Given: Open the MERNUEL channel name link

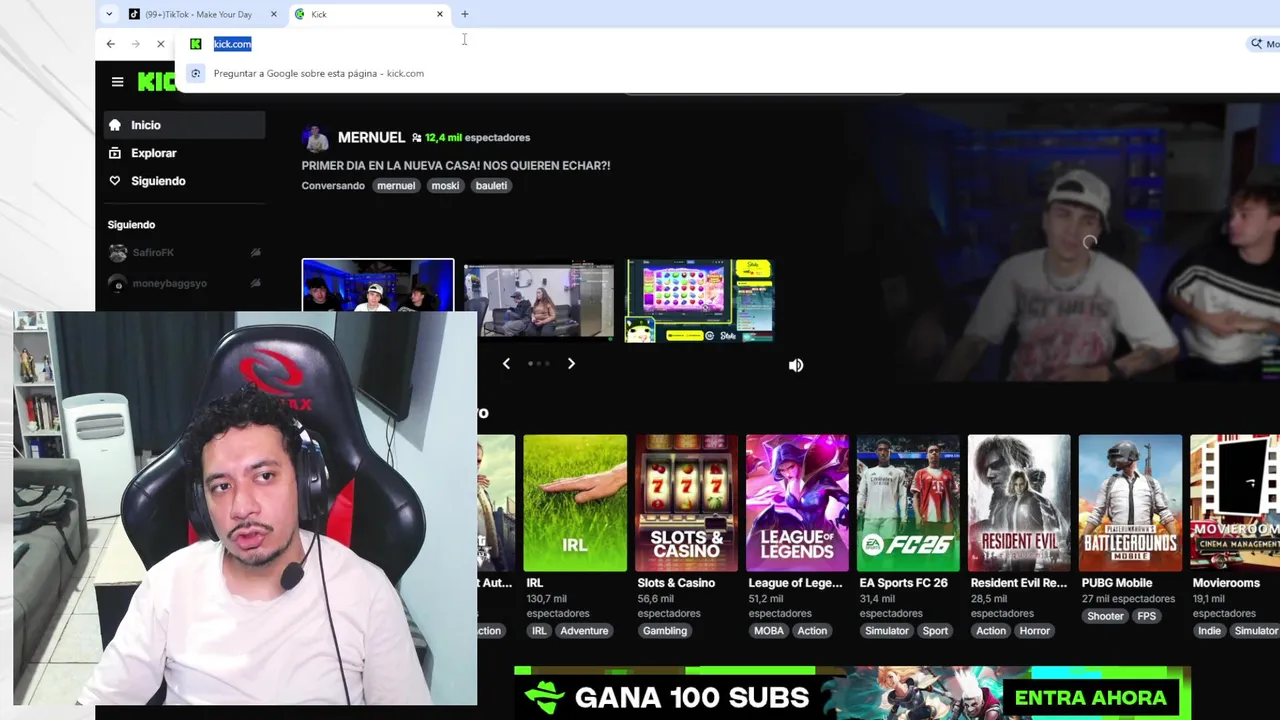Looking at the screenshot, I should (371, 138).
